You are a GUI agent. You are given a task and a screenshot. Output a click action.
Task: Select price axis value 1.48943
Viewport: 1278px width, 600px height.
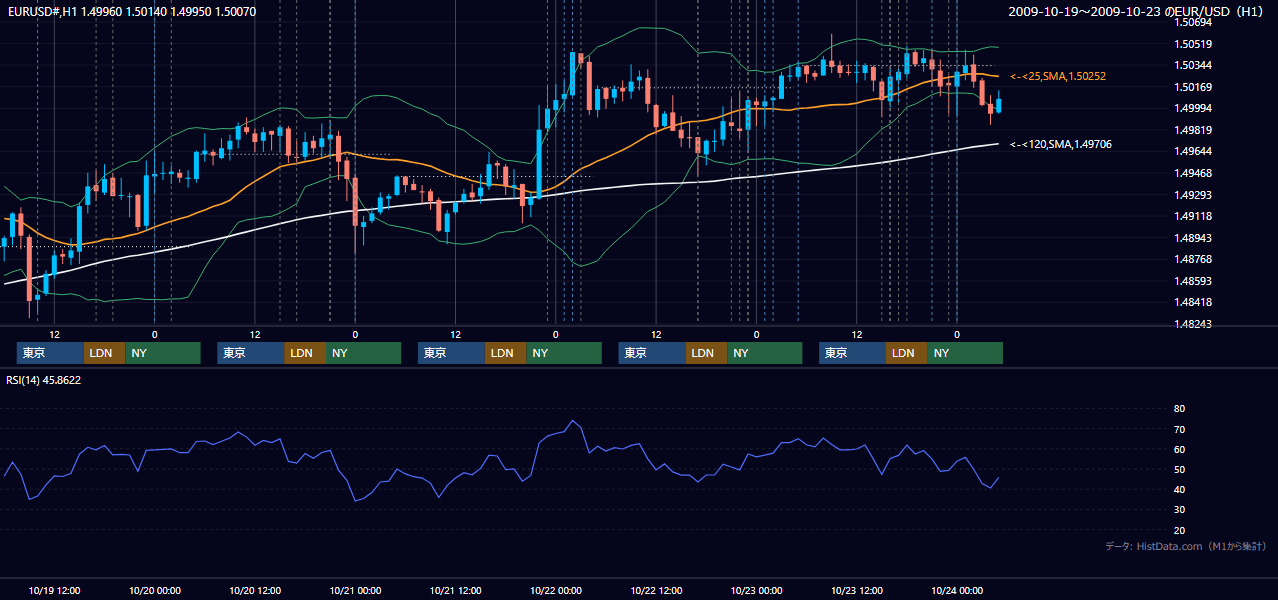(1194, 238)
